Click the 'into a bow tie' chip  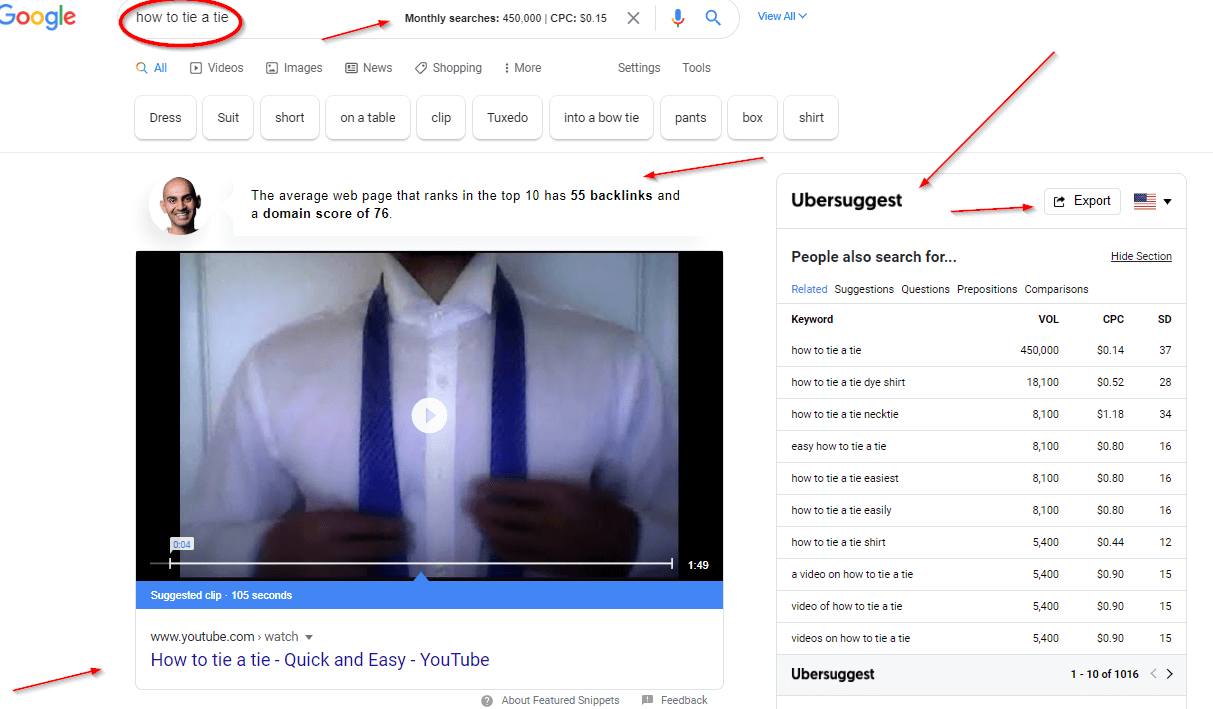[601, 117]
